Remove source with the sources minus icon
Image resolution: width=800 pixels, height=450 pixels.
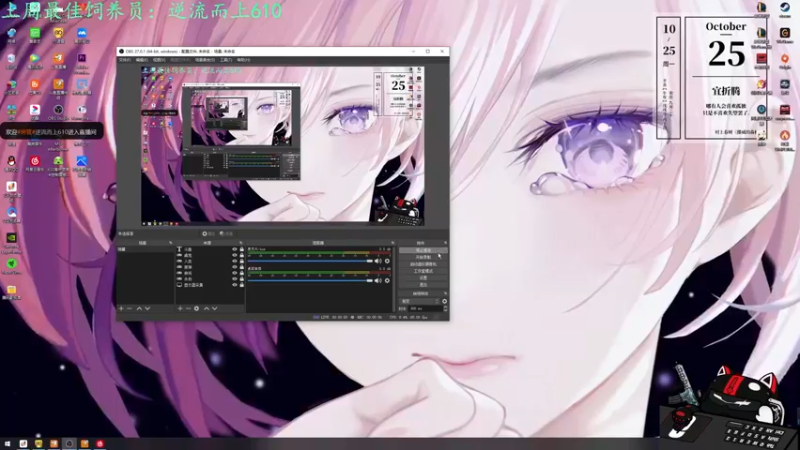click(188, 309)
